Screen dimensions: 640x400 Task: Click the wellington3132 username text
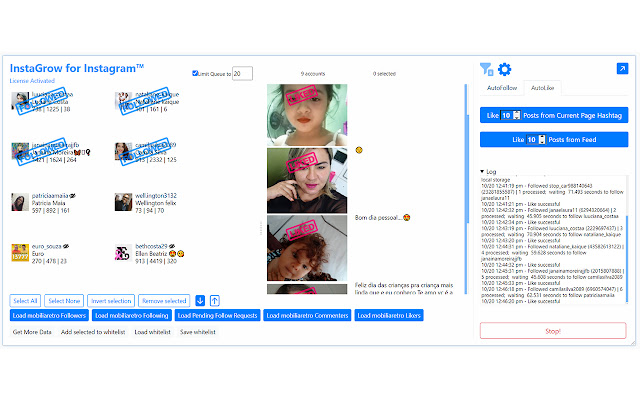pyautogui.click(x=156, y=196)
